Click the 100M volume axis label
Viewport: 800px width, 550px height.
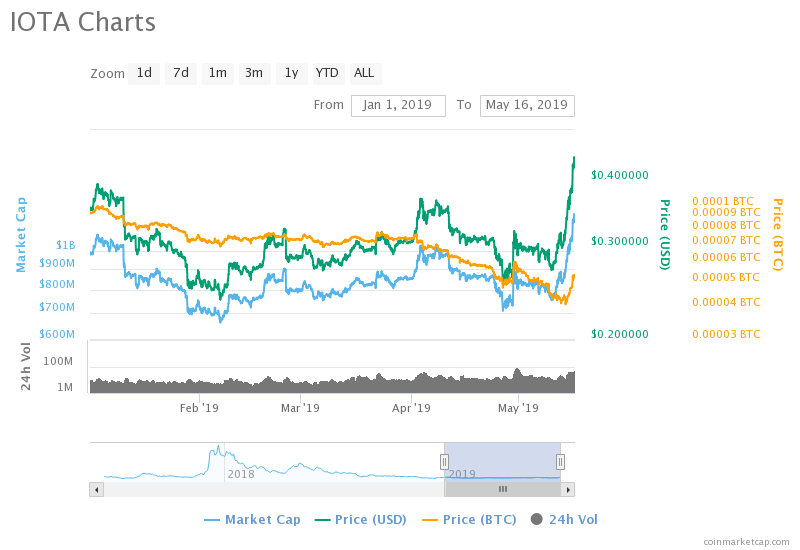click(x=58, y=362)
